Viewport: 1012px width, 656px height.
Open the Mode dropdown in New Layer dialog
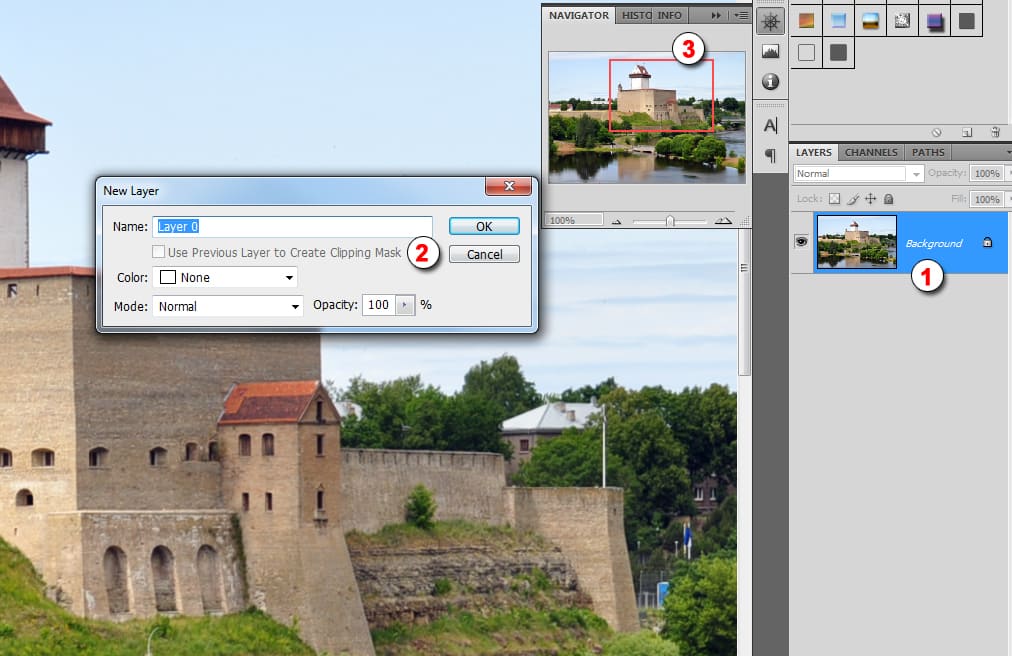click(x=228, y=306)
